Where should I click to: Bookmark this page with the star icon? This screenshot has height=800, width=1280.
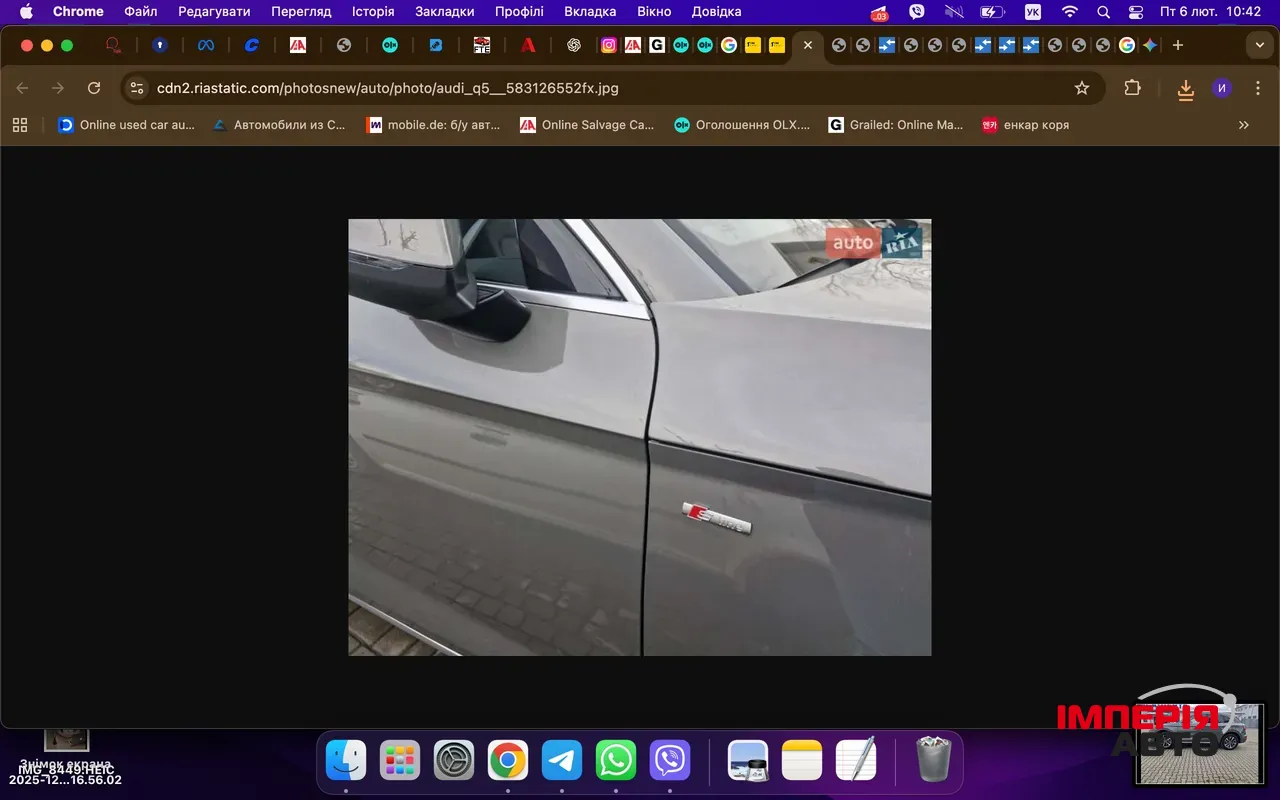point(1081,88)
